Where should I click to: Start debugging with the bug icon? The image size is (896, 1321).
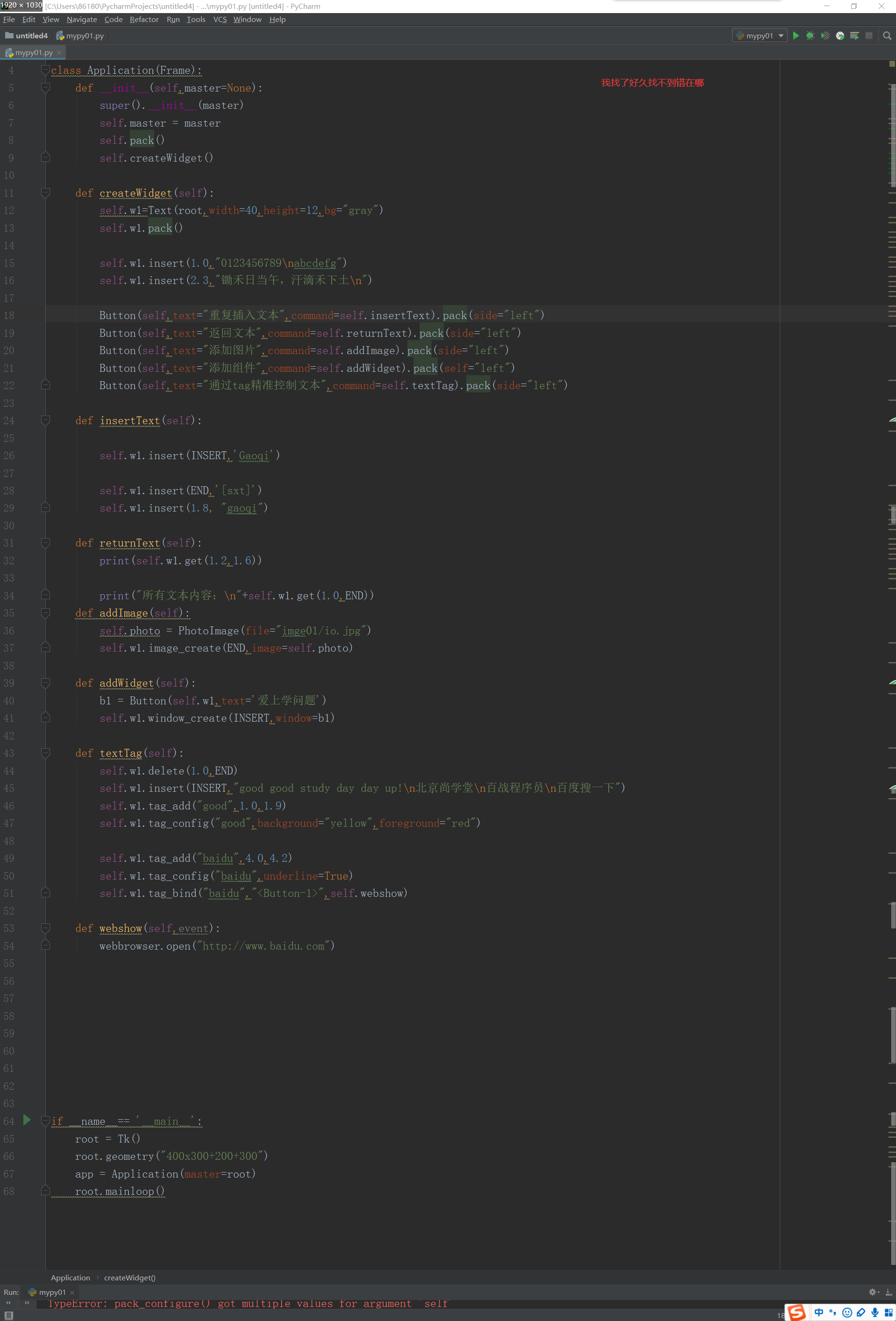tap(810, 35)
